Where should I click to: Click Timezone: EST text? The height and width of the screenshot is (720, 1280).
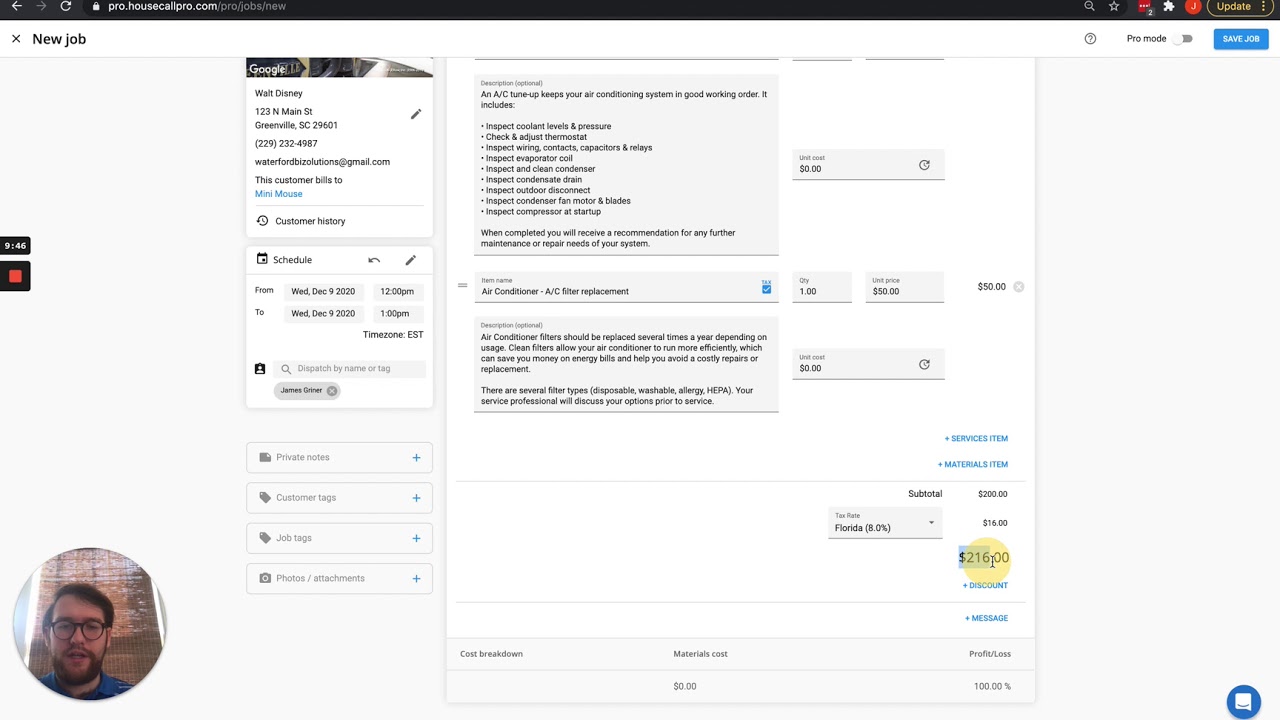393,334
